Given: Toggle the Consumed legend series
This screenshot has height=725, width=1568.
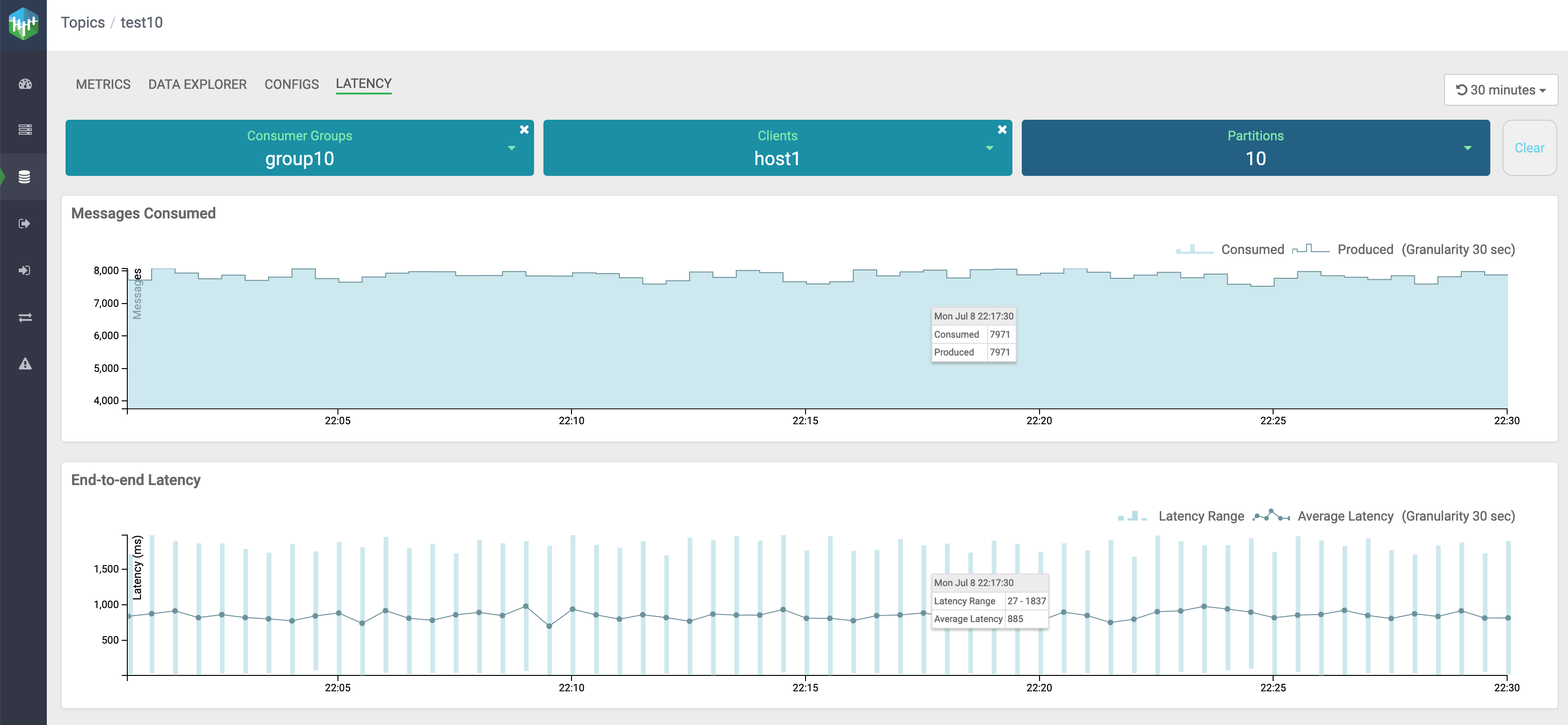Looking at the screenshot, I should coord(1252,249).
